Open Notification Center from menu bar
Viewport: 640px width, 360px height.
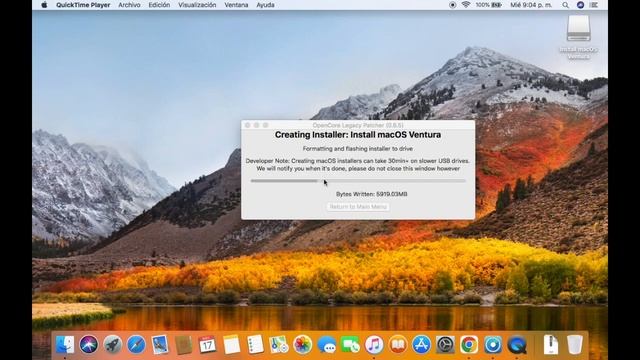tap(594, 5)
